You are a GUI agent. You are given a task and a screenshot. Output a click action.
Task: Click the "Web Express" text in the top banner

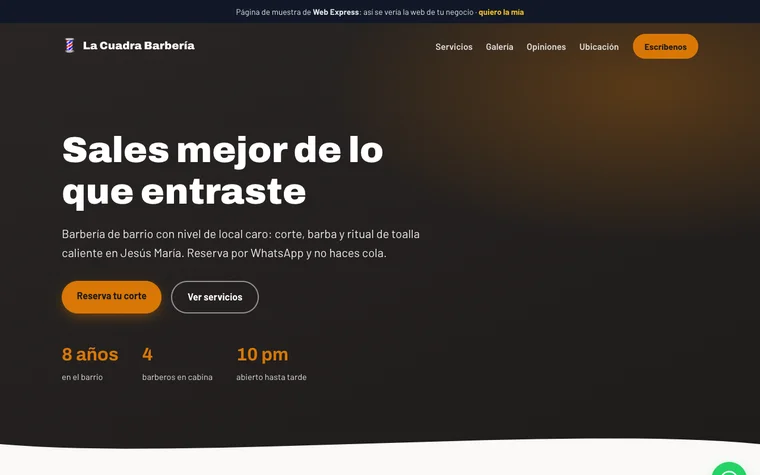click(336, 12)
